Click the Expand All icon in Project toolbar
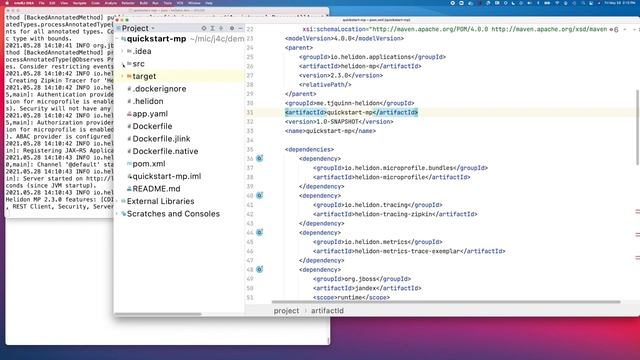 click(212, 28)
